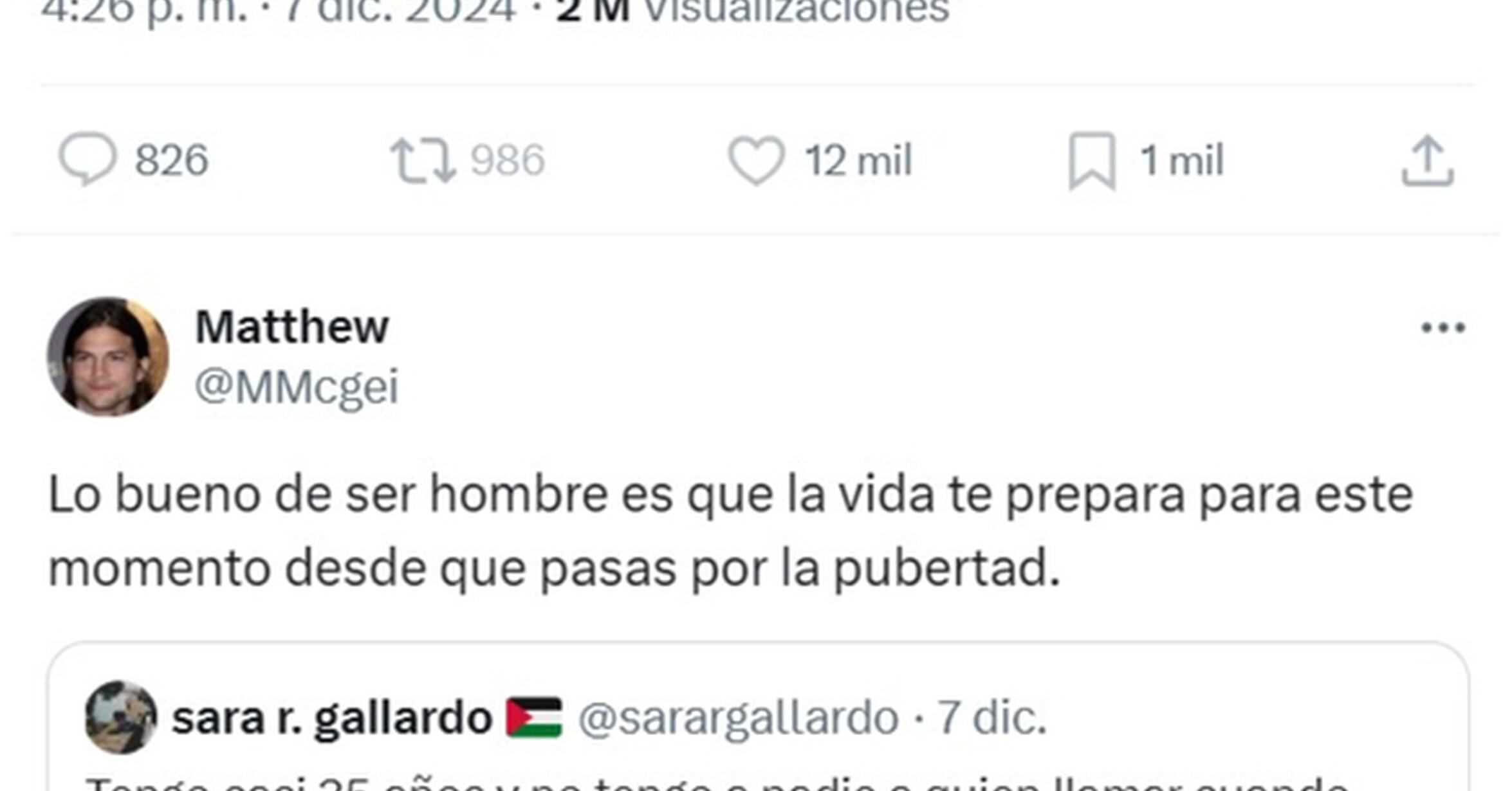Image resolution: width=1512 pixels, height=791 pixels.
Task: Click the 826 replies count
Action: [x=171, y=160]
